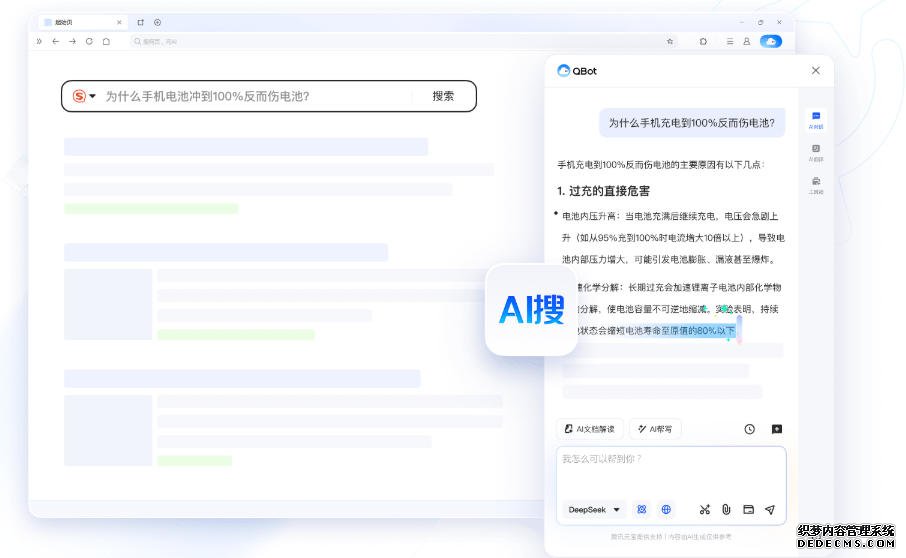This screenshot has width=906, height=558.
Task: Switch to the second QBot sidebar tab
Action: (816, 152)
